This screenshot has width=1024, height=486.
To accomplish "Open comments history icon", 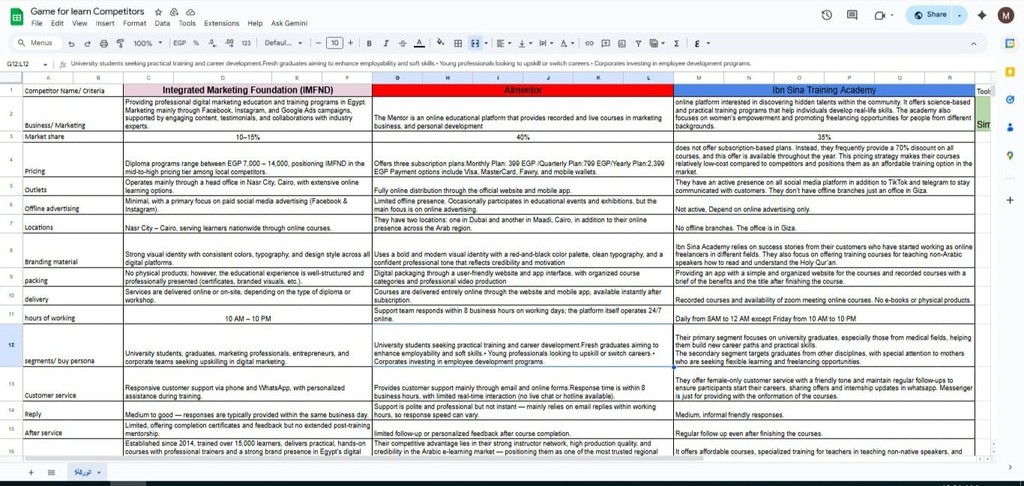I will coord(852,15).
